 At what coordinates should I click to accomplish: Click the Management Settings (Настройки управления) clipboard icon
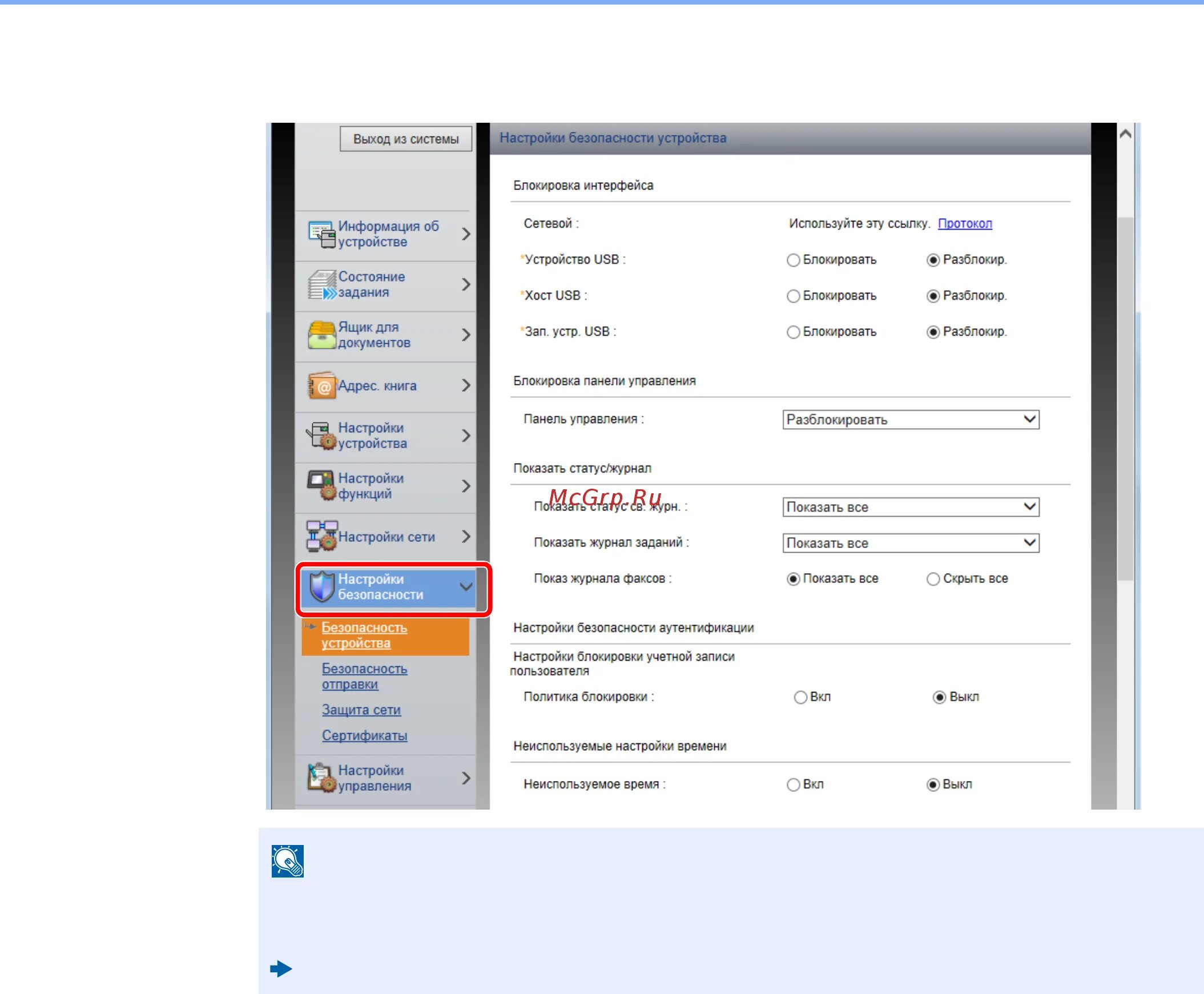tap(321, 778)
